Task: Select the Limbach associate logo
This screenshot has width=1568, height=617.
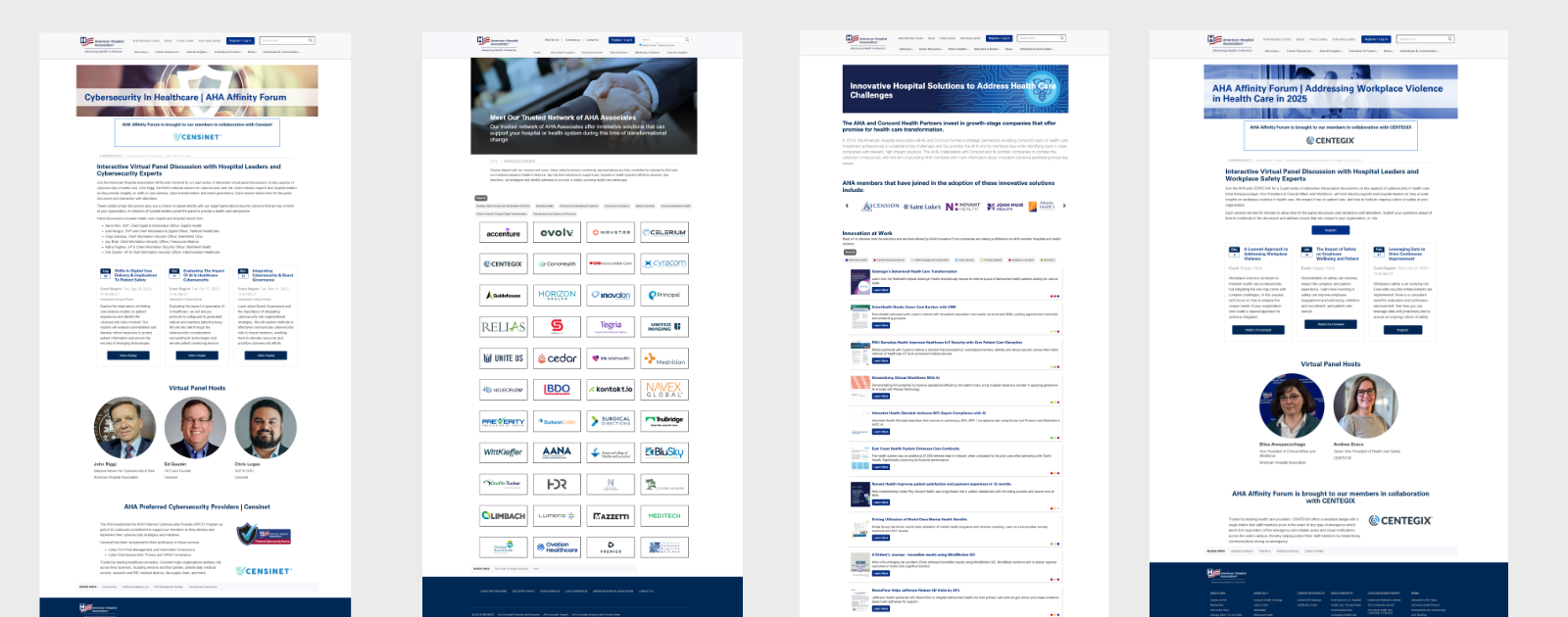Action: pyautogui.click(x=504, y=515)
